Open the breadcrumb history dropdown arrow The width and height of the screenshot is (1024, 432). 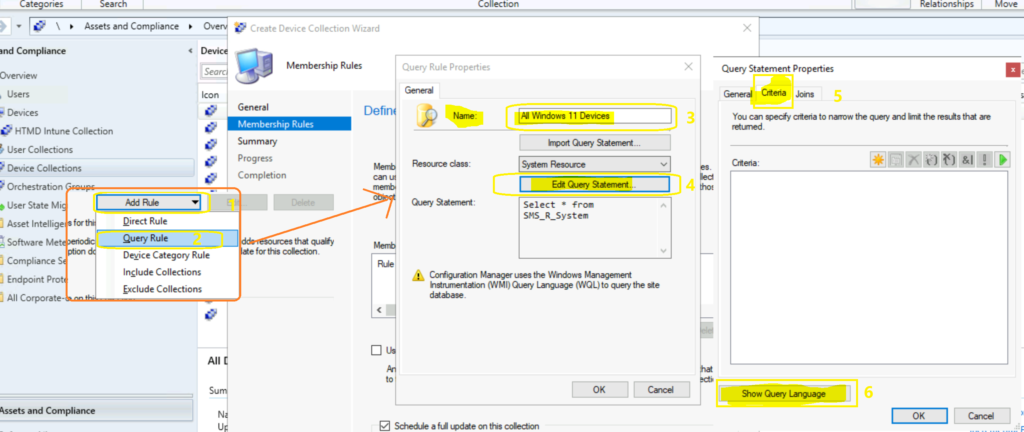click(19, 27)
